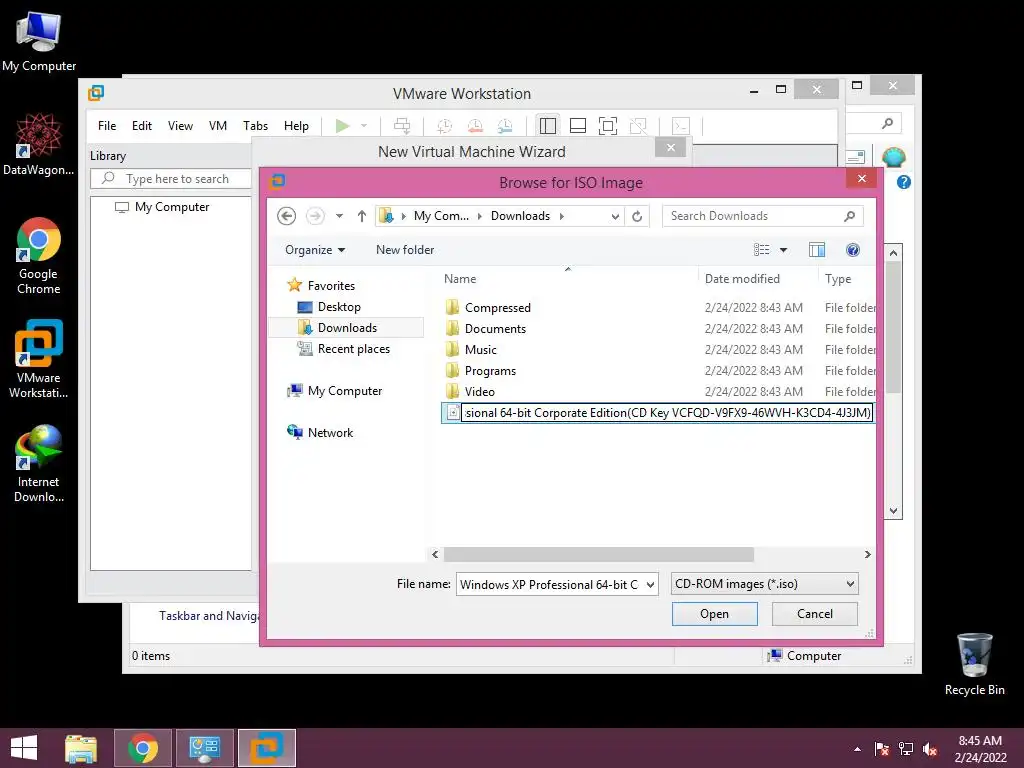The image size is (1024, 768).
Task: Select Network in the navigation pane
Action: click(x=330, y=432)
